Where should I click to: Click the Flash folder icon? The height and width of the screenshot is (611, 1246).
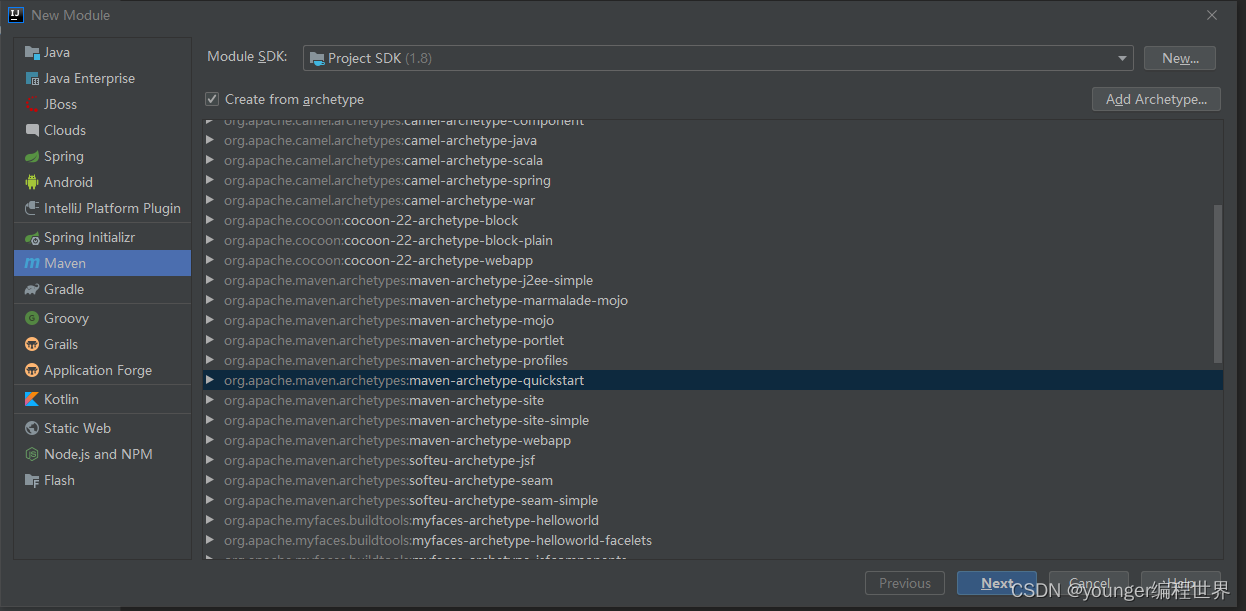pyautogui.click(x=32, y=480)
